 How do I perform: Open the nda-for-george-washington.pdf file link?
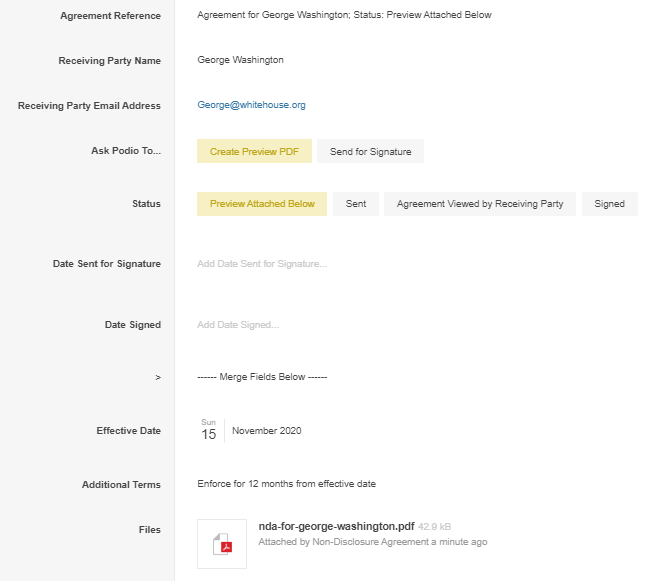[336, 526]
